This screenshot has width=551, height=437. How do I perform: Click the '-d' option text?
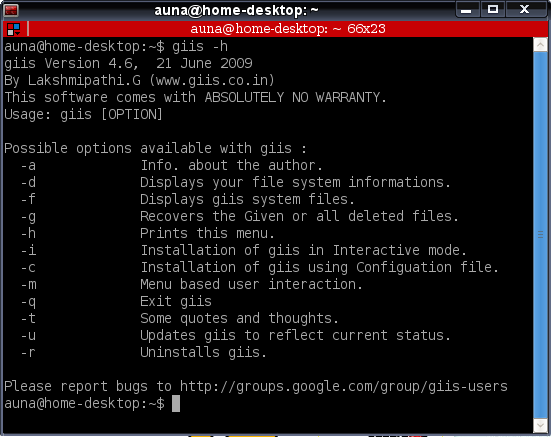[x=28, y=182]
